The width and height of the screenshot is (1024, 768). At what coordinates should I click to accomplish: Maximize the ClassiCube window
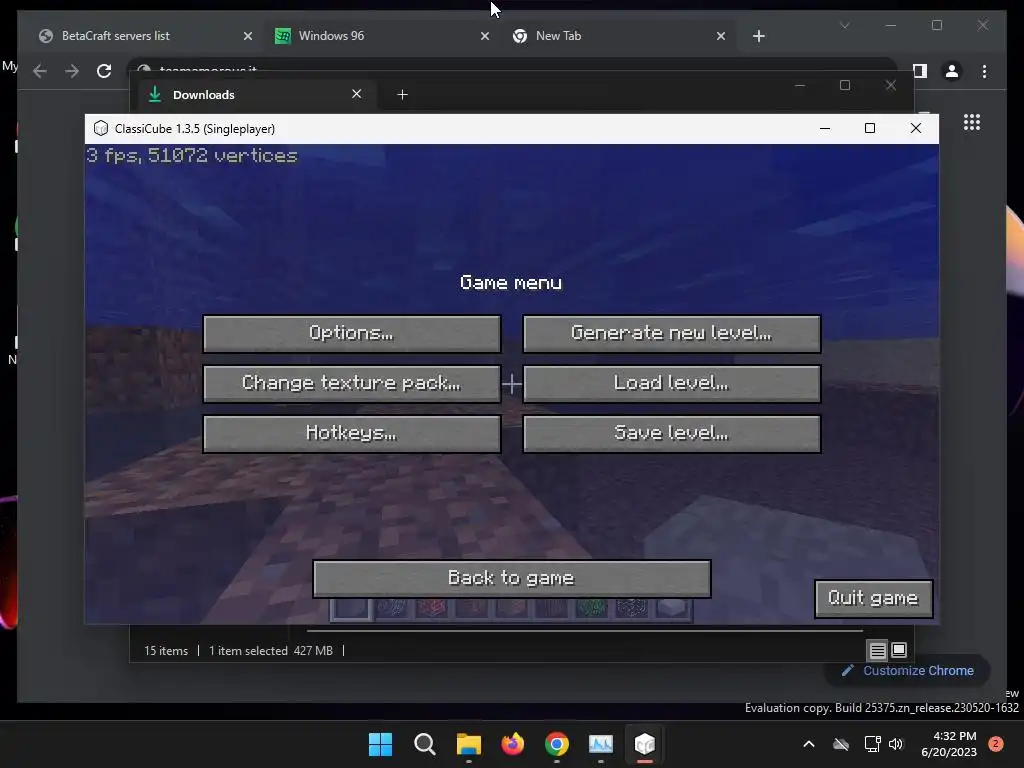(x=870, y=128)
